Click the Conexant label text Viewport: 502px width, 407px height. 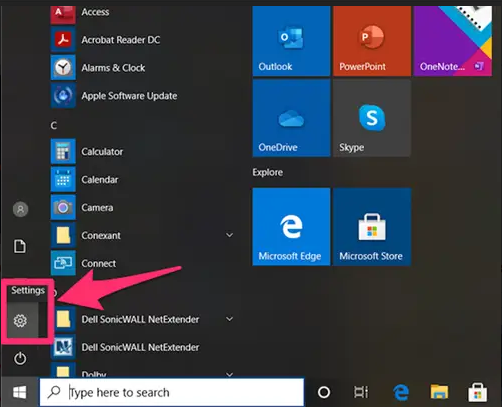click(x=101, y=236)
